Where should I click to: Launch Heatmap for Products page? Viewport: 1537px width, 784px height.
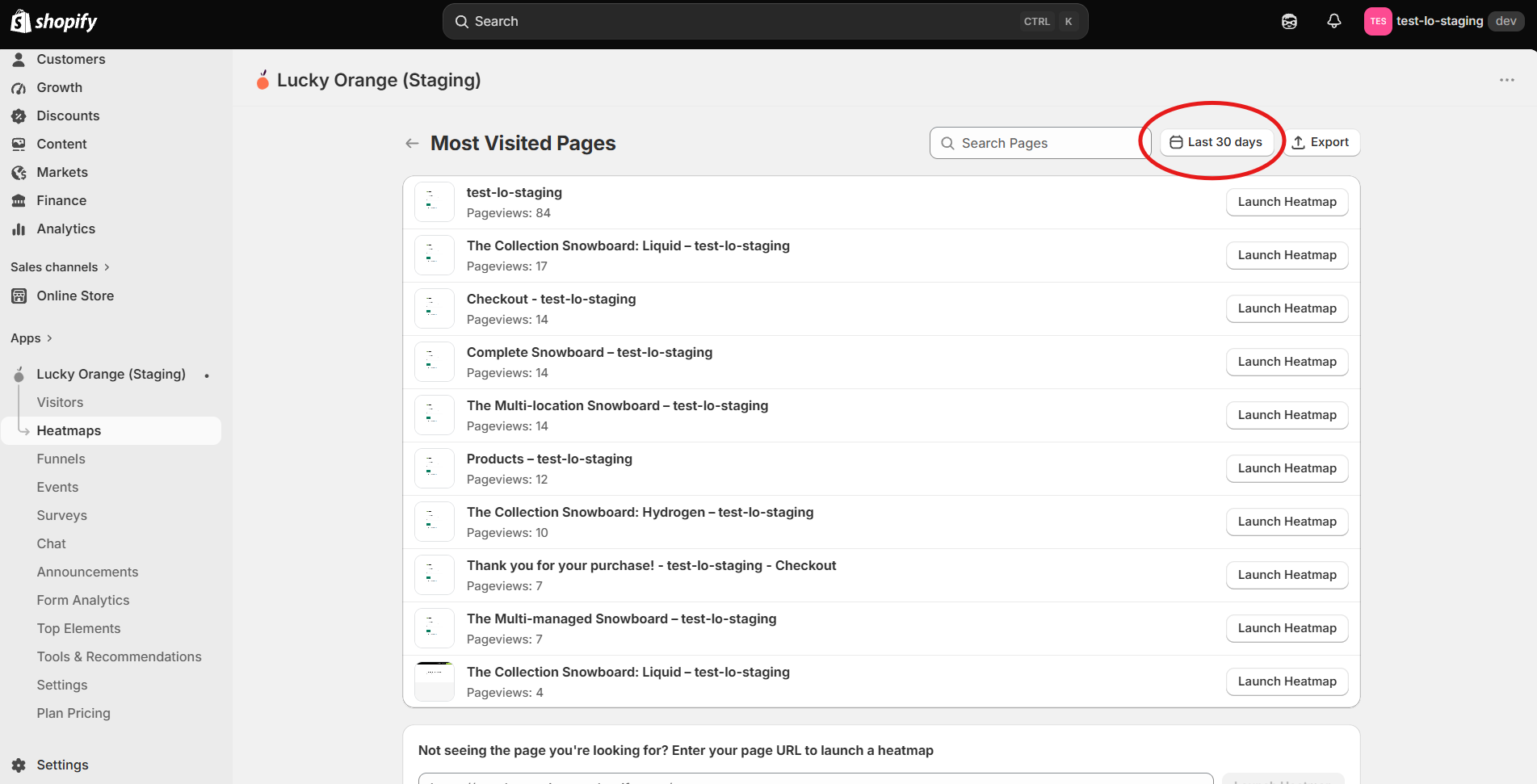coord(1287,468)
